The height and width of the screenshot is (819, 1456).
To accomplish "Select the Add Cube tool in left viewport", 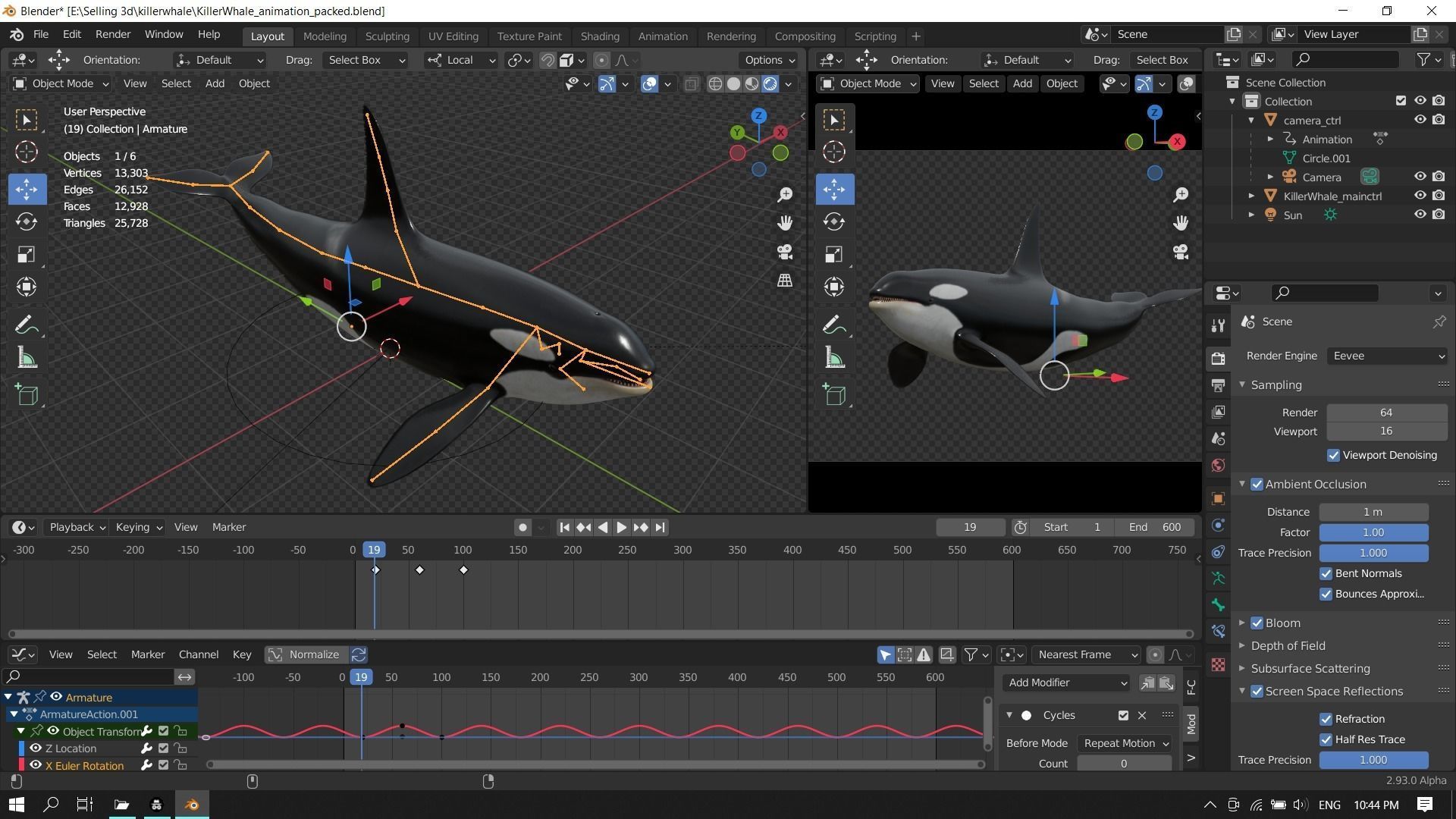I will (x=27, y=395).
